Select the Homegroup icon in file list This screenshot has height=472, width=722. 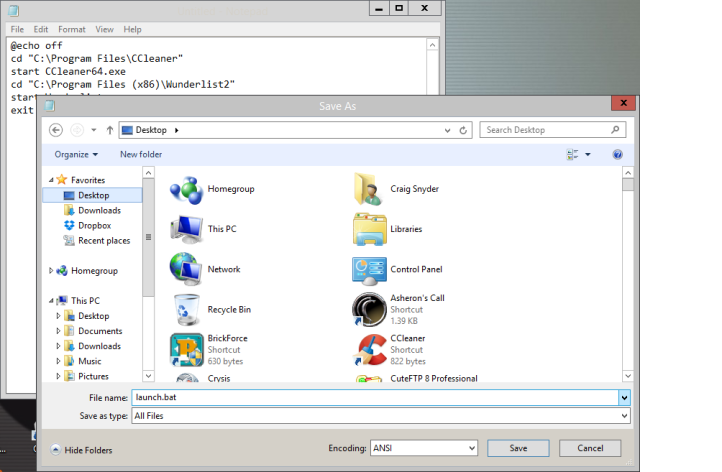(186, 189)
